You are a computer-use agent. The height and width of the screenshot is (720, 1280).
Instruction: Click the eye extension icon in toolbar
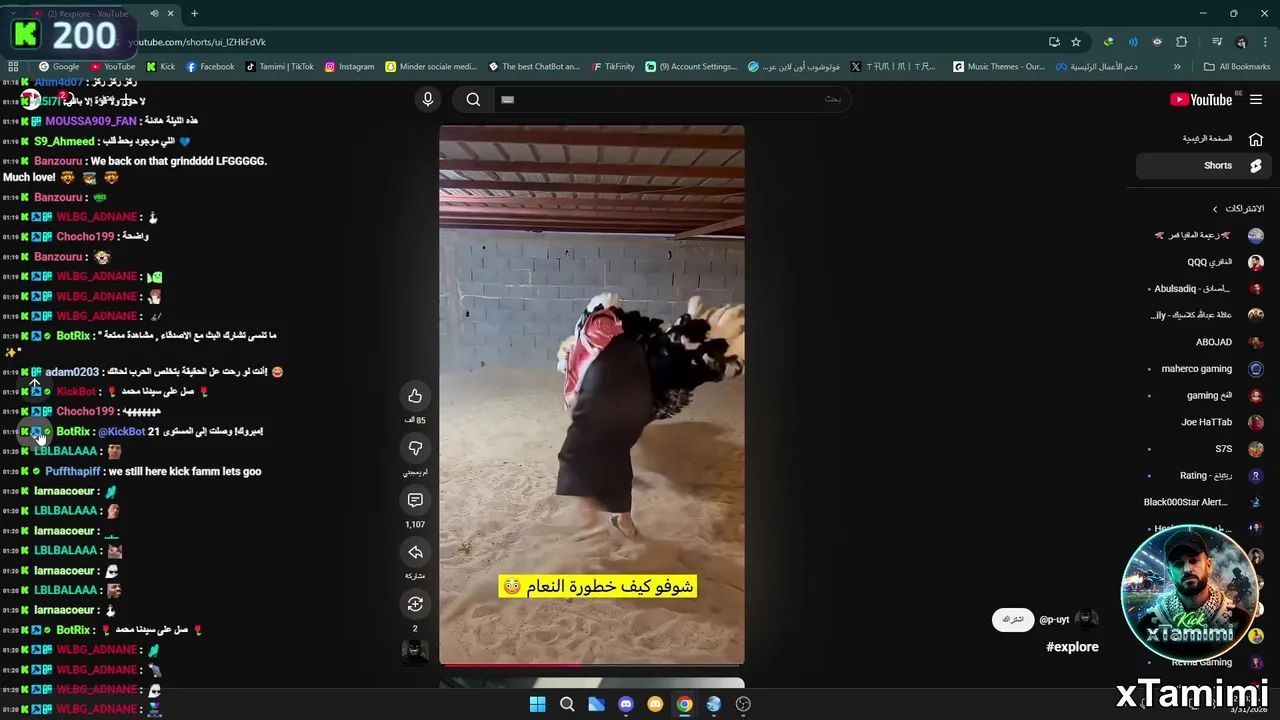(x=1157, y=42)
